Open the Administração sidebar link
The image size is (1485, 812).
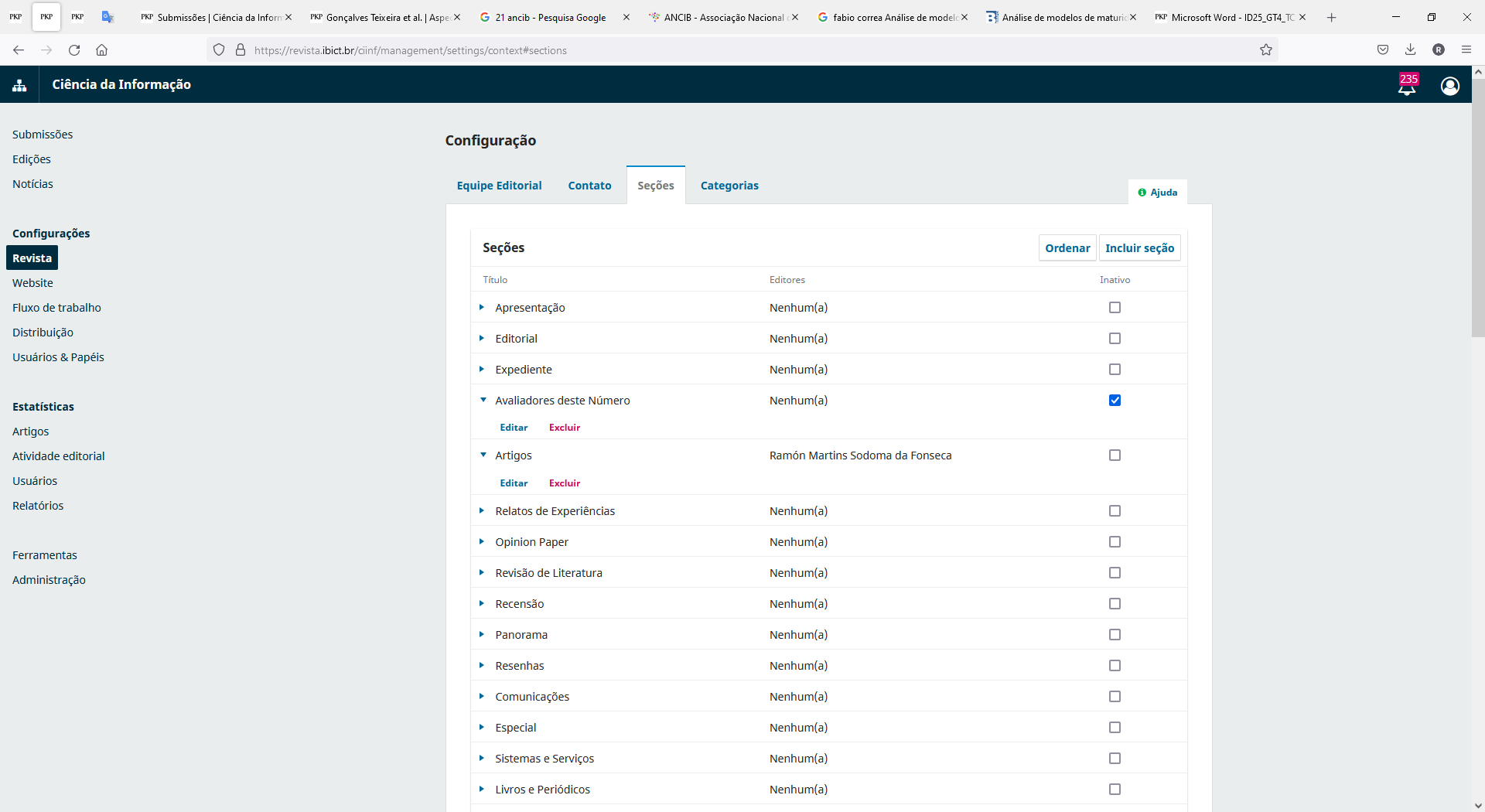tap(49, 580)
